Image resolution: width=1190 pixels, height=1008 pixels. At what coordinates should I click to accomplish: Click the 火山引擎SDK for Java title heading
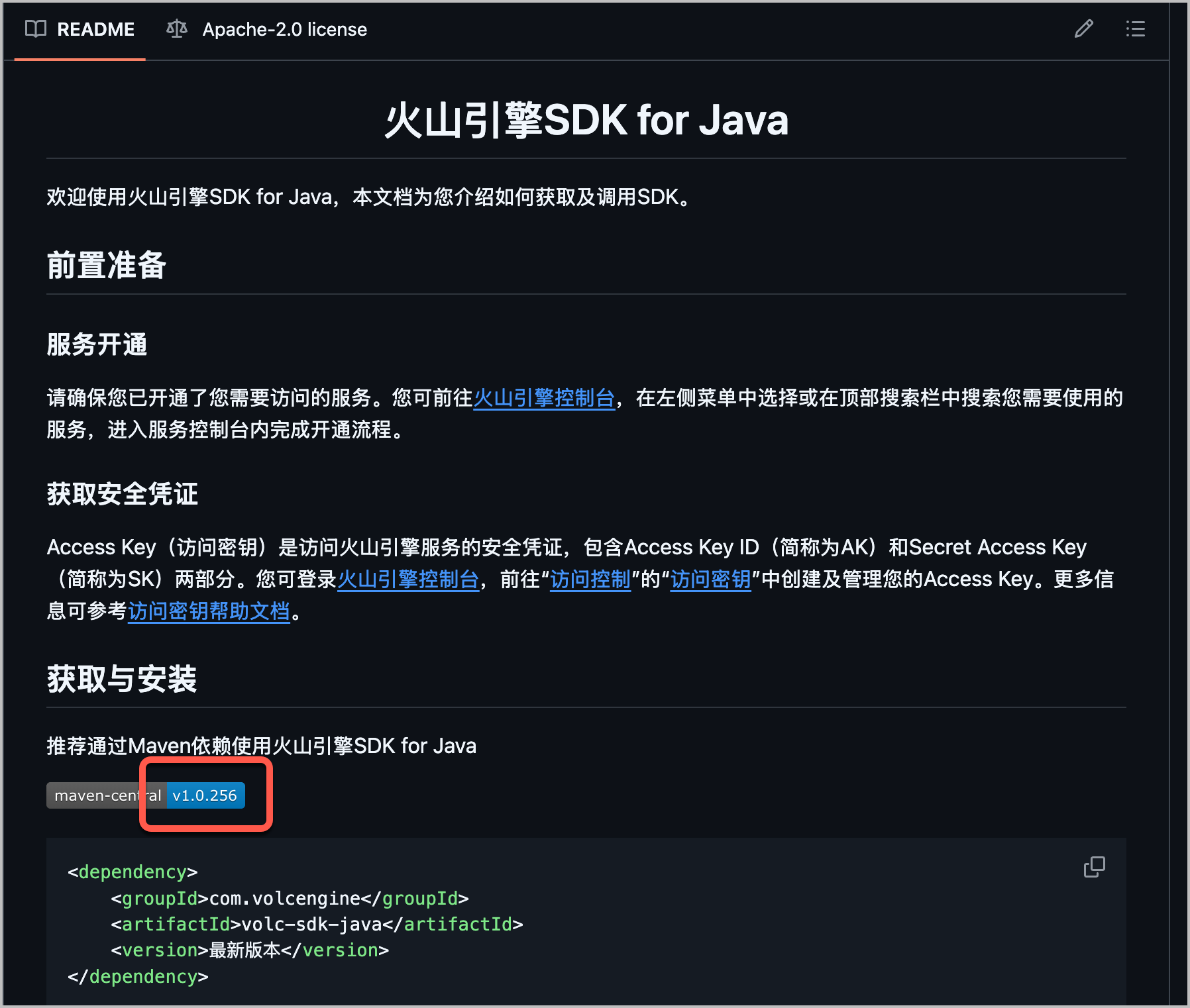coord(586,121)
